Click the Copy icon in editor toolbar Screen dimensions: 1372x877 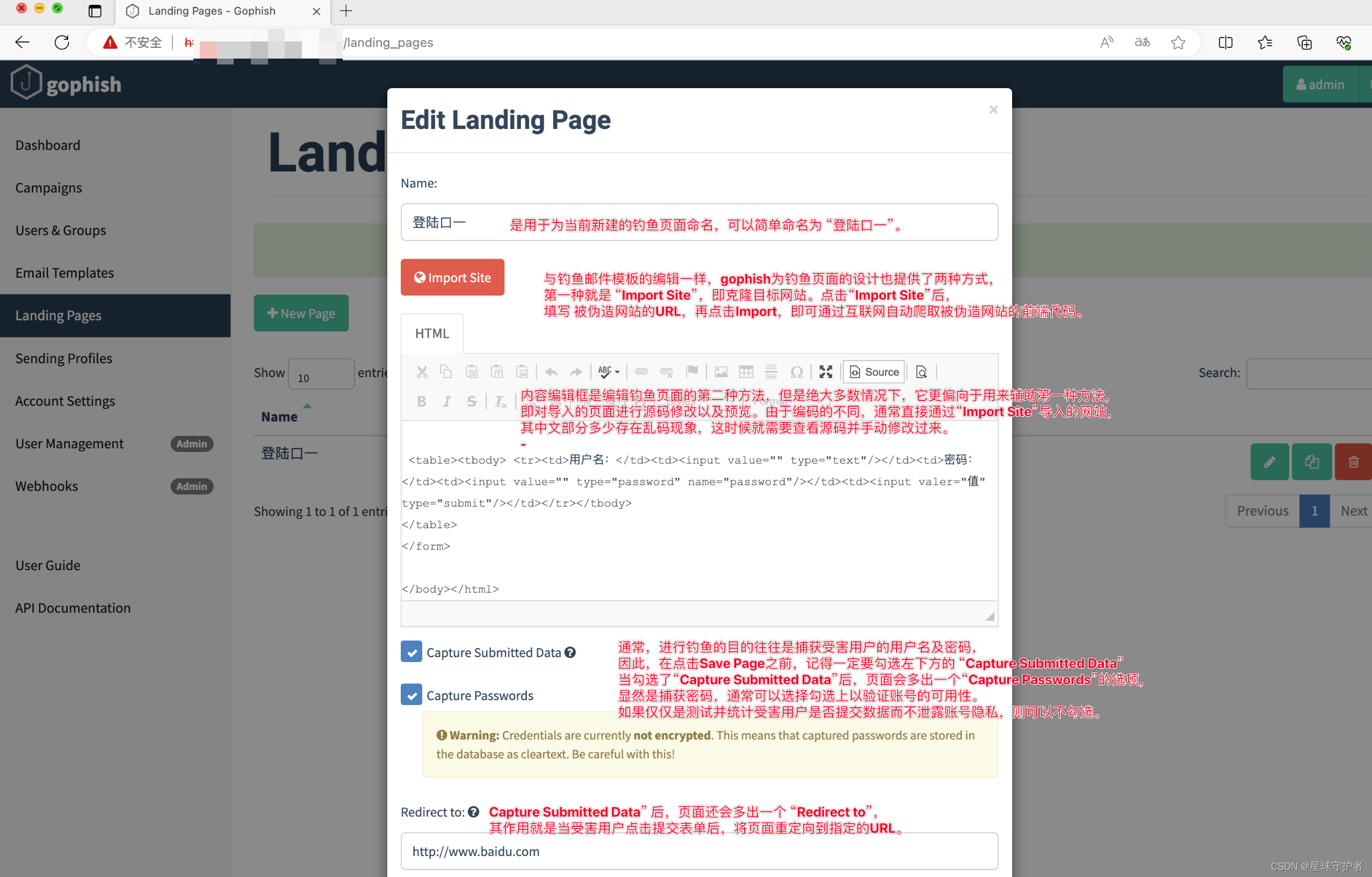pos(446,372)
